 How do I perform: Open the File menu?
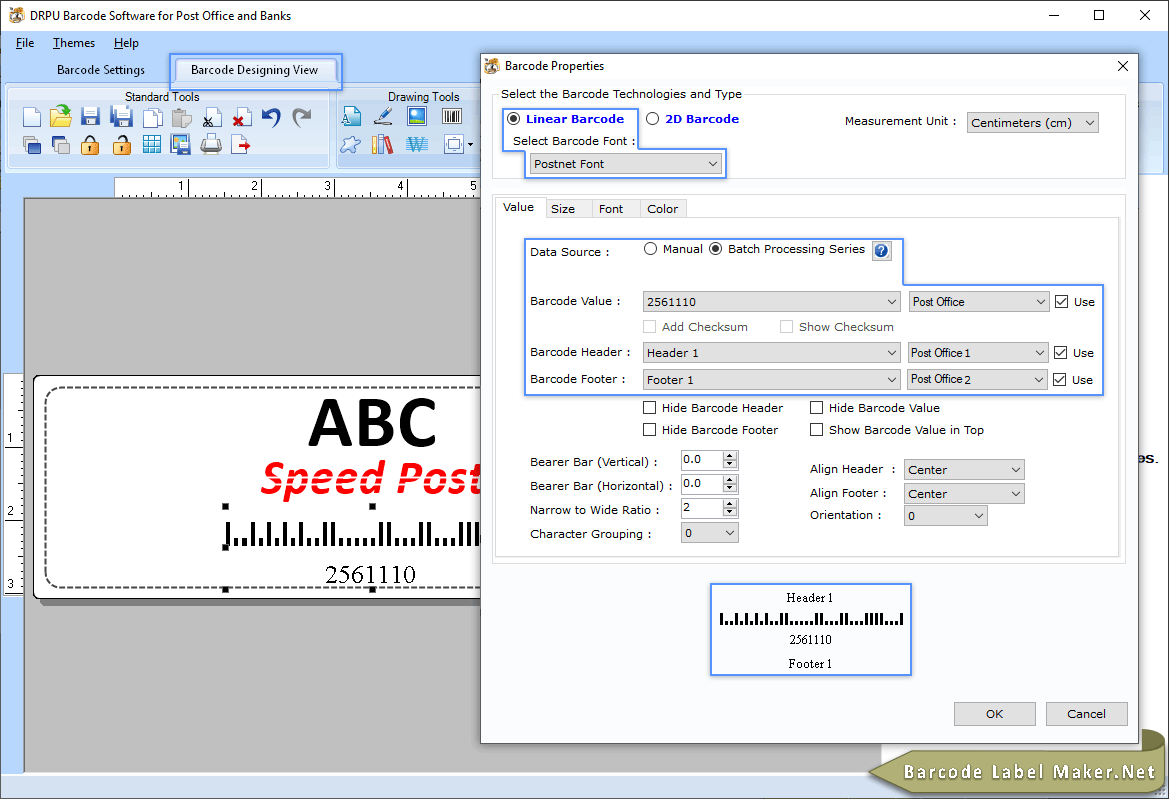point(25,43)
